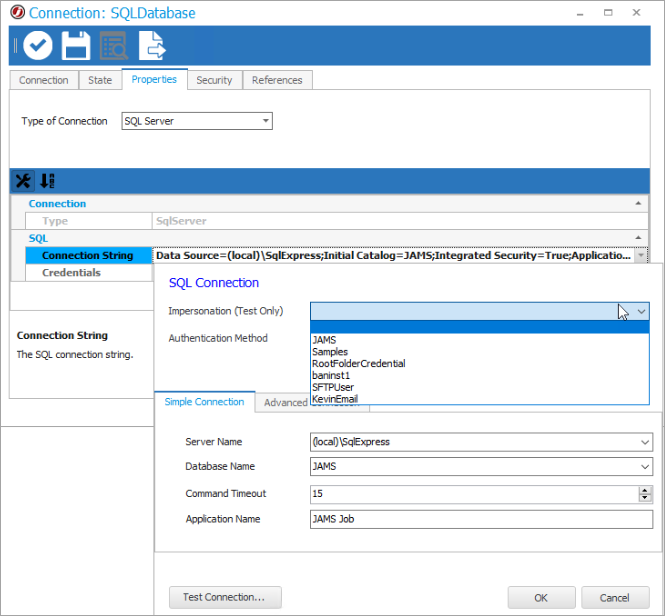This screenshot has height=616, width=665.
Task: Click the Application Name input field
Action: click(481, 519)
